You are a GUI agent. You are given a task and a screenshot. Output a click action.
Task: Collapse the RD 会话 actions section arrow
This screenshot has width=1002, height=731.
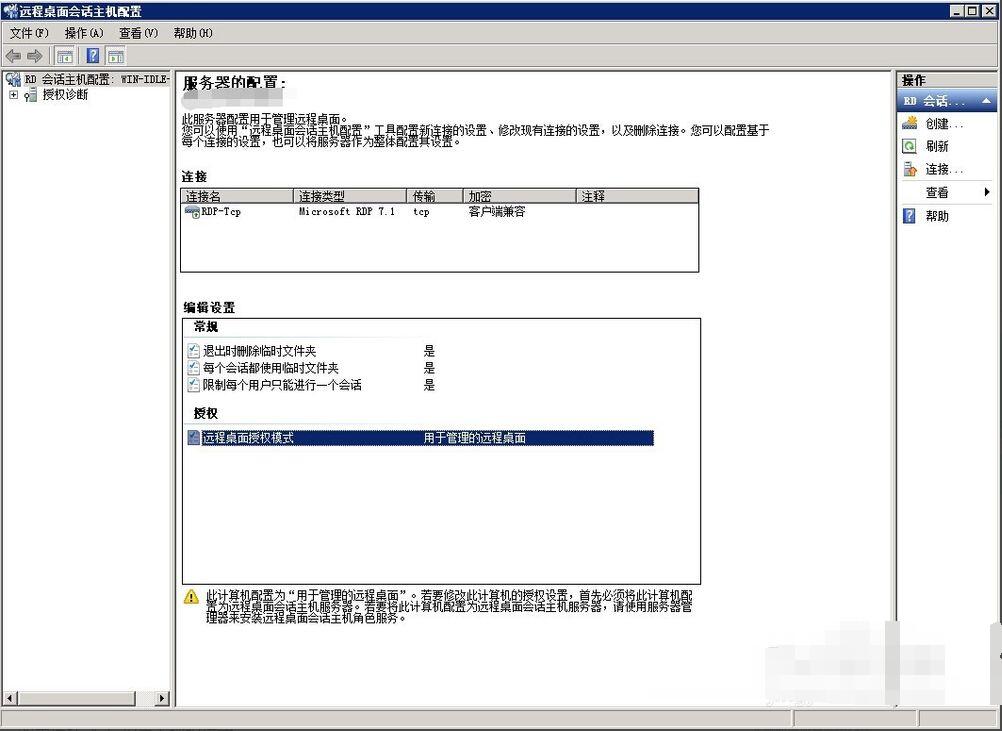[x=987, y=101]
